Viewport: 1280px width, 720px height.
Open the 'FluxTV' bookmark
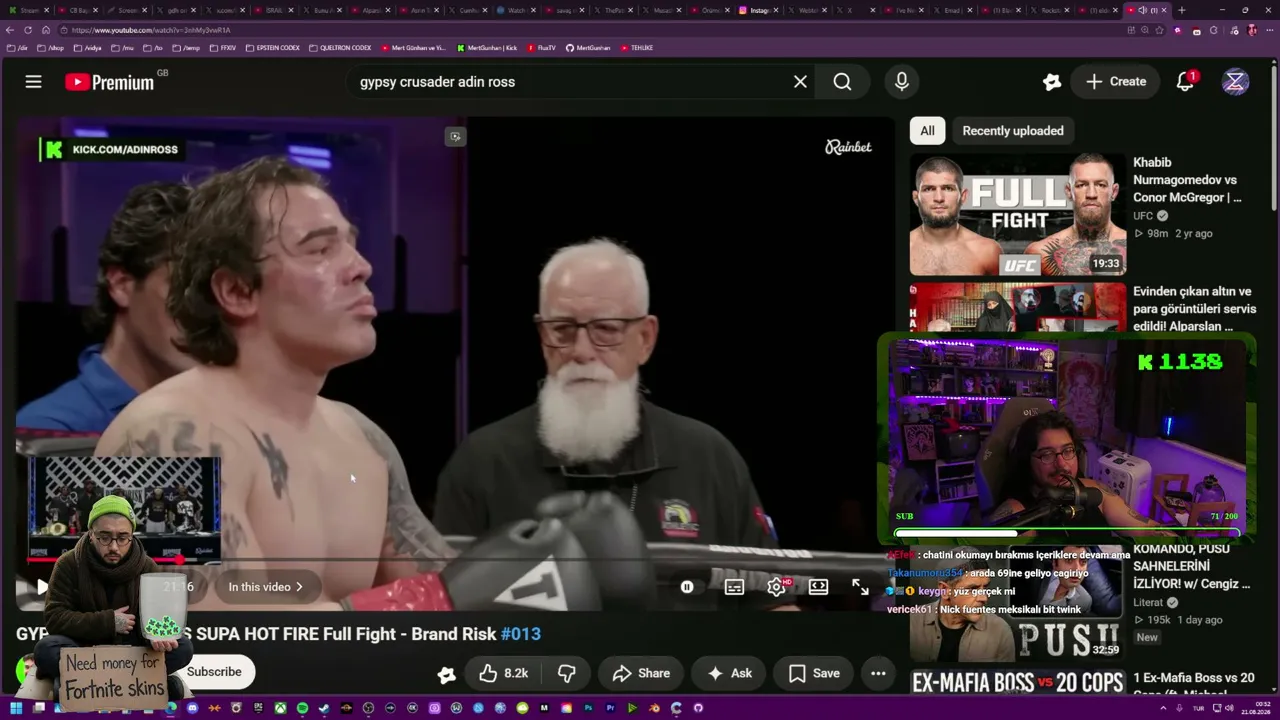[541, 47]
